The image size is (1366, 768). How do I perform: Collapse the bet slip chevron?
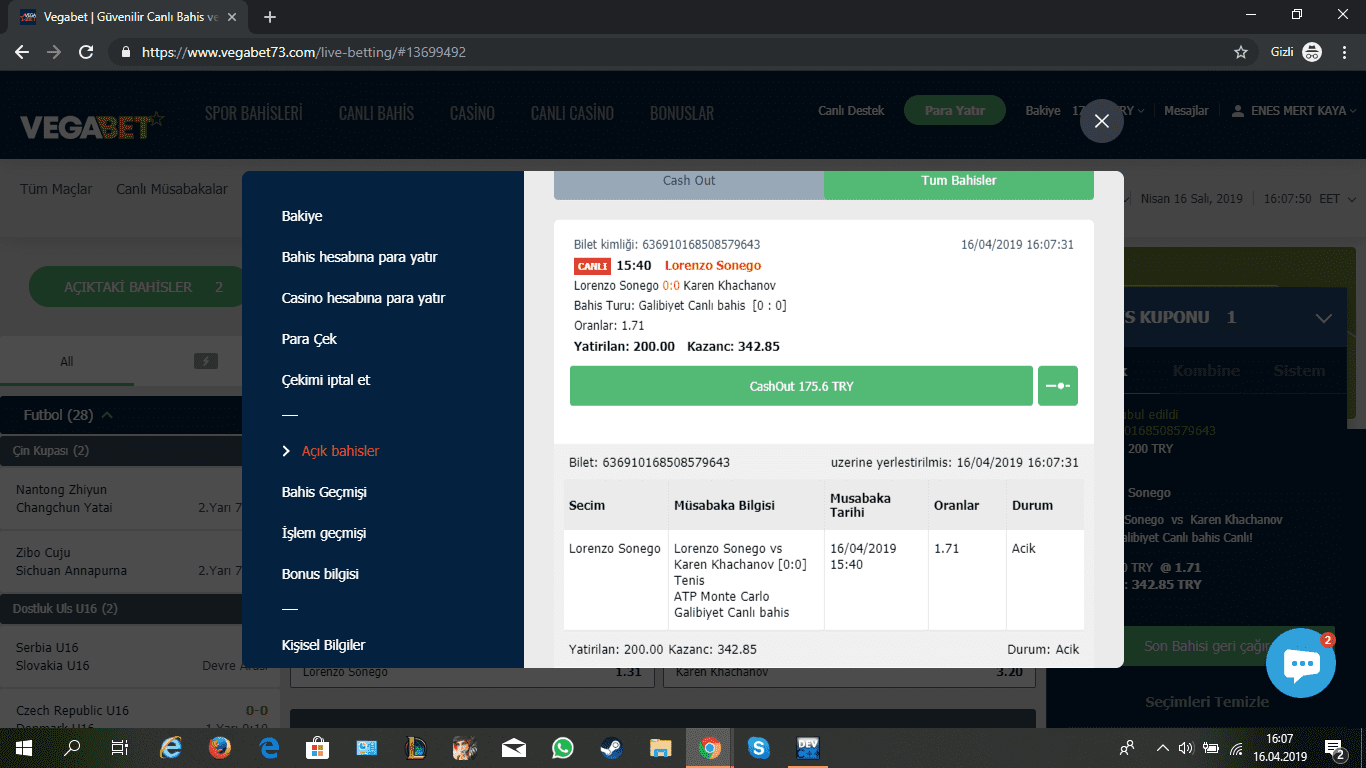[x=1323, y=318]
